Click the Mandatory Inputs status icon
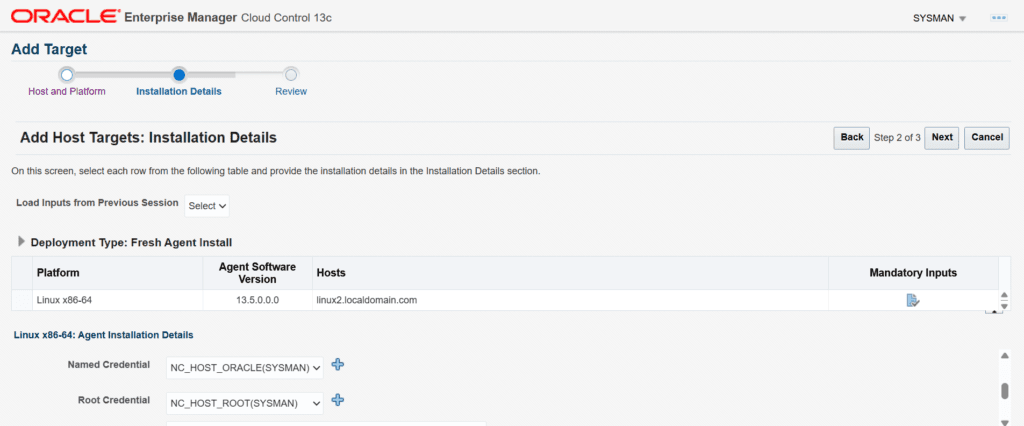The image size is (1024, 426). click(913, 301)
